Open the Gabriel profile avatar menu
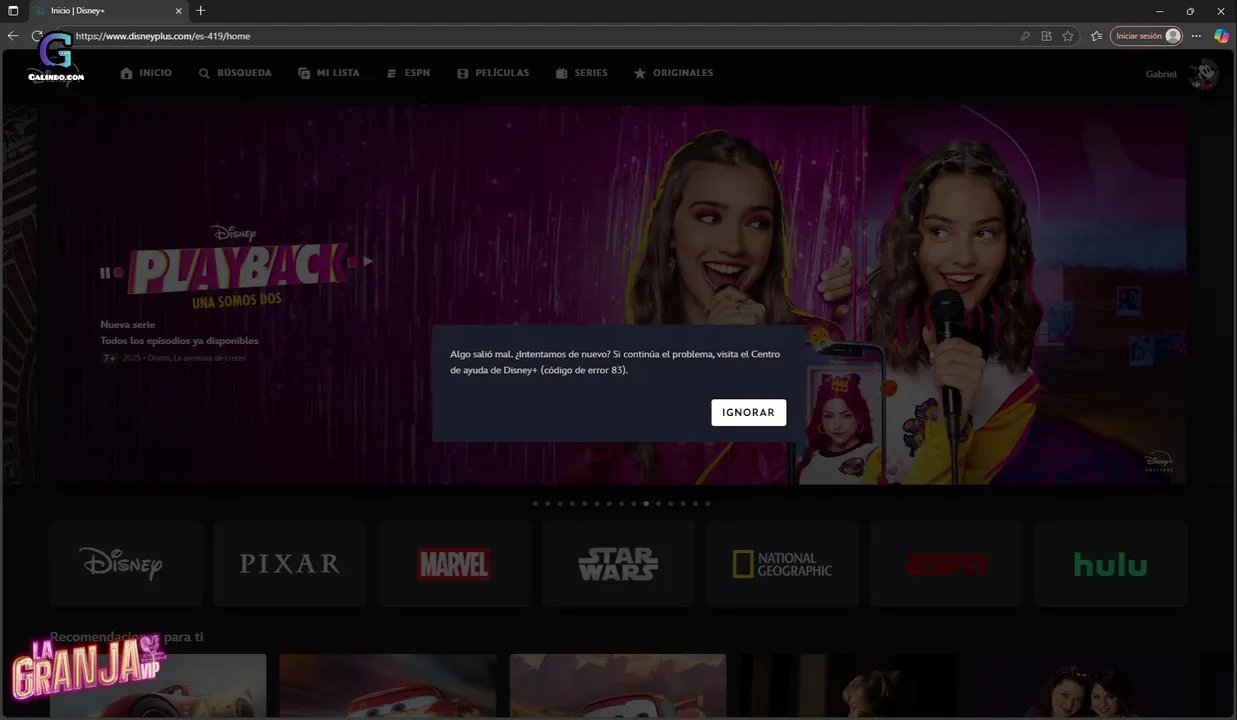Screen dimensions: 1237x720 1203,74
